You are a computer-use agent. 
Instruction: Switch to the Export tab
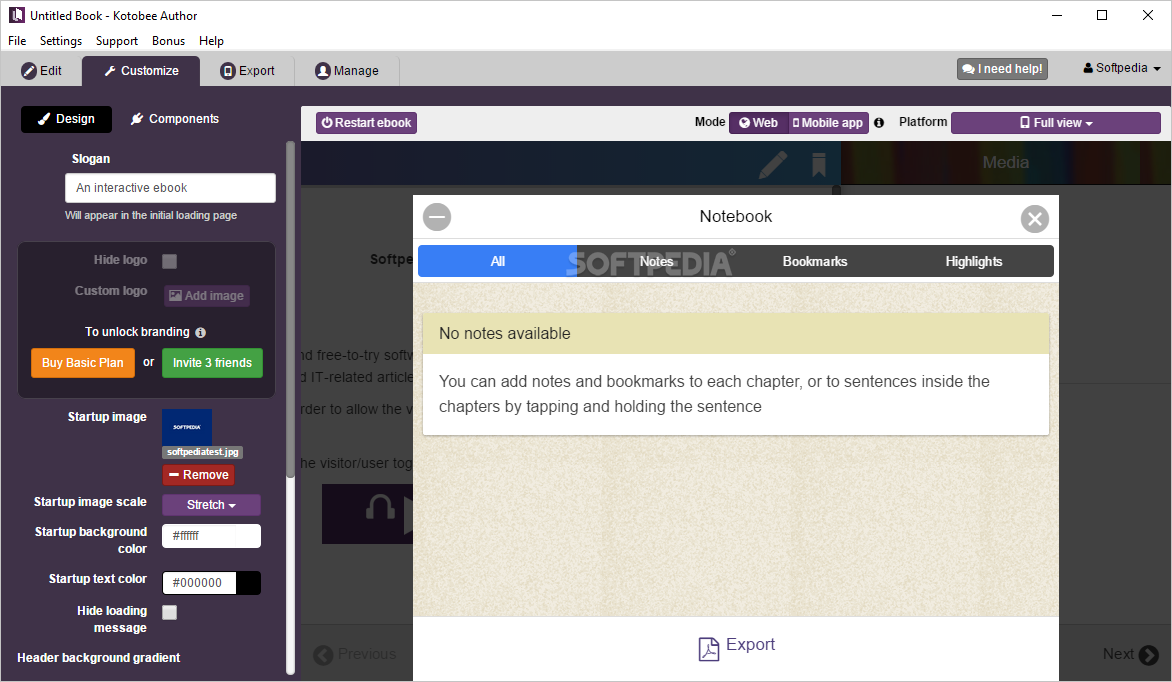click(x=247, y=71)
